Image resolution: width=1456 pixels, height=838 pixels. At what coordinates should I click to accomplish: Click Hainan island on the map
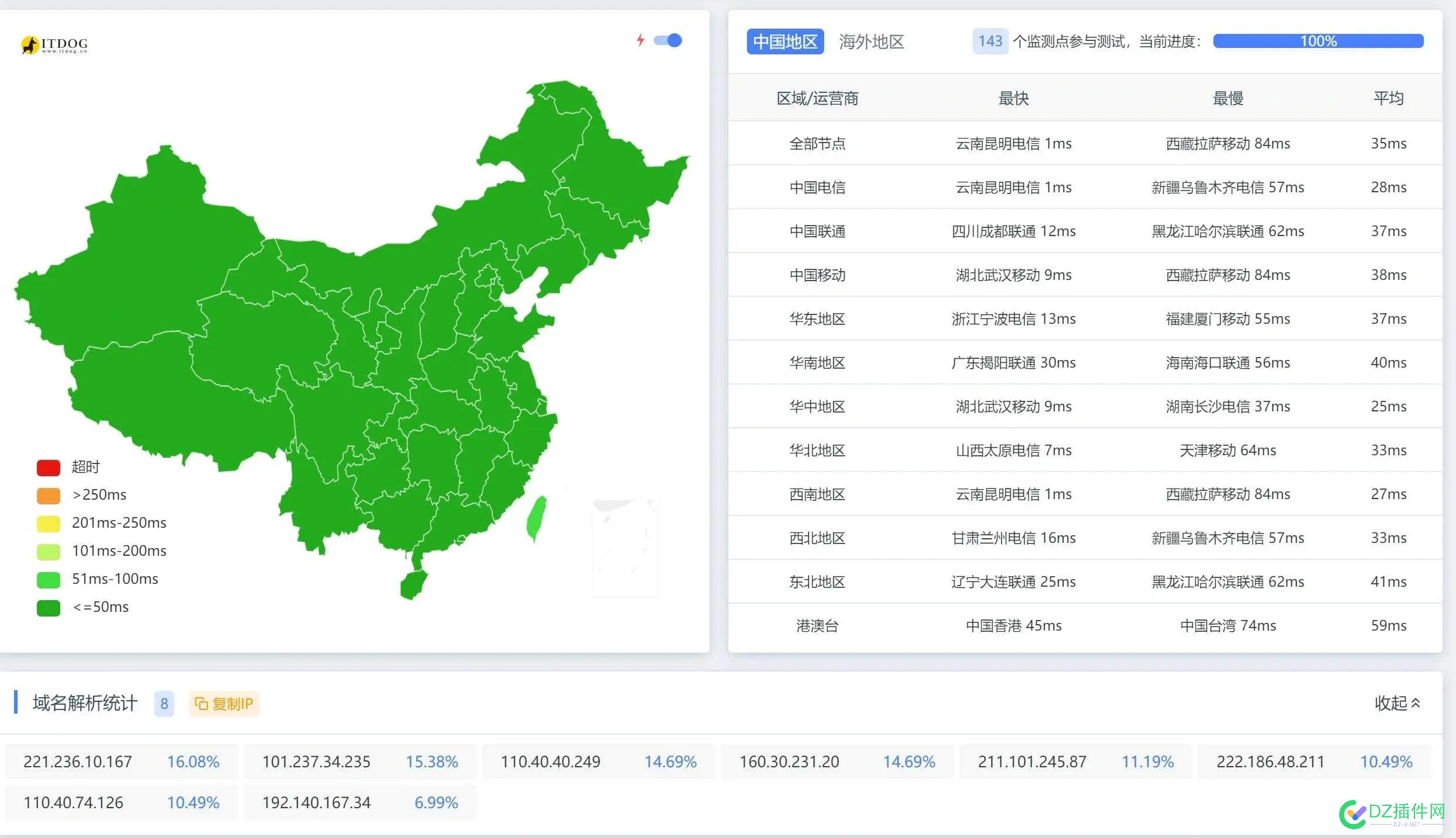coord(413,585)
